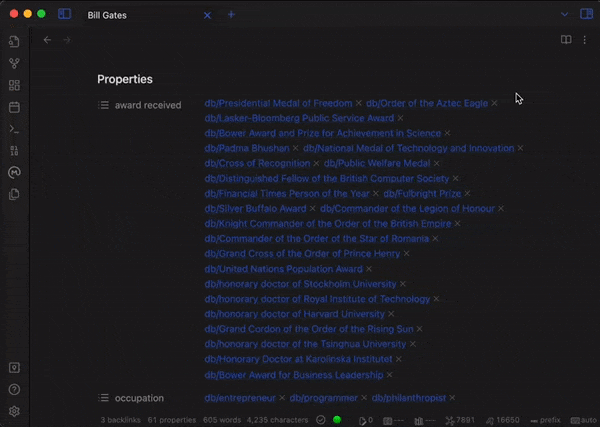Click the 16650 status bar counter
Screen dimensions: 600x427
coord(502,420)
